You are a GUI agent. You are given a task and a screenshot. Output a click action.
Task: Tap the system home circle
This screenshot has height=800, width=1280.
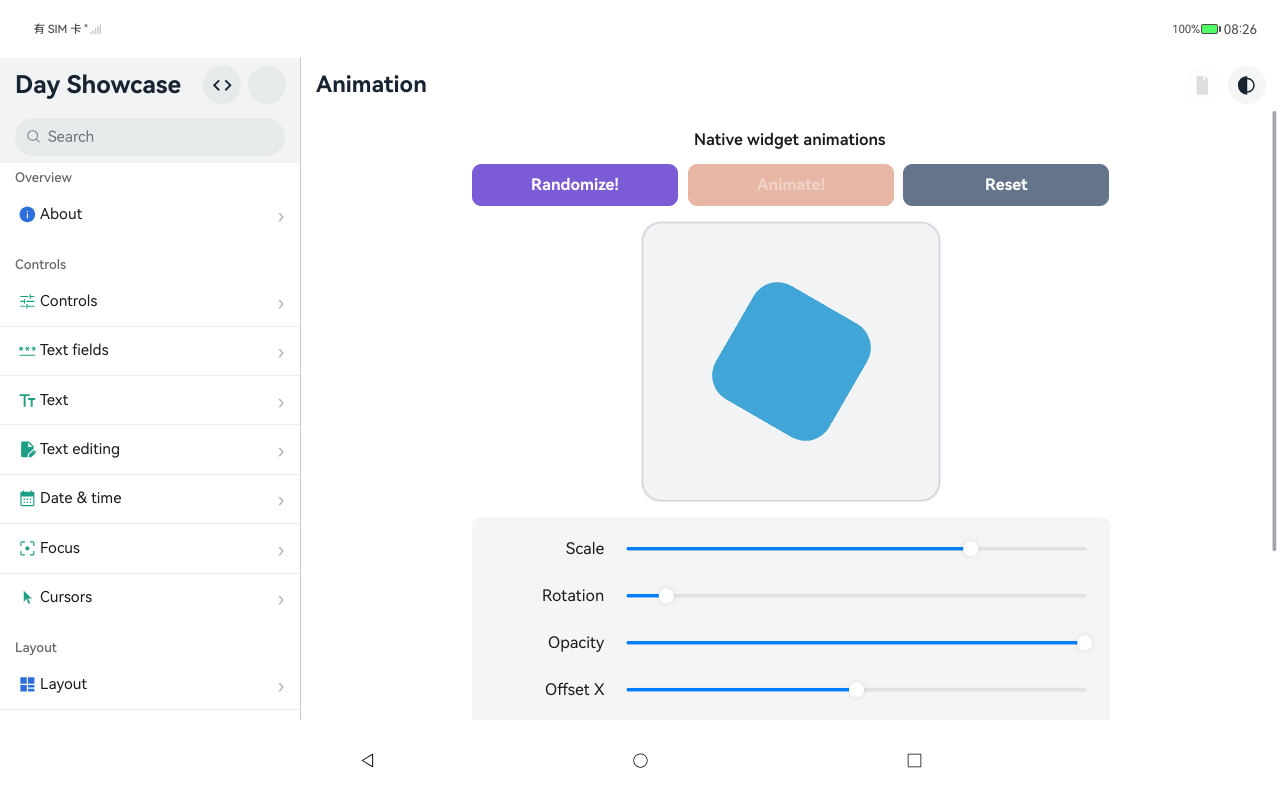(640, 760)
